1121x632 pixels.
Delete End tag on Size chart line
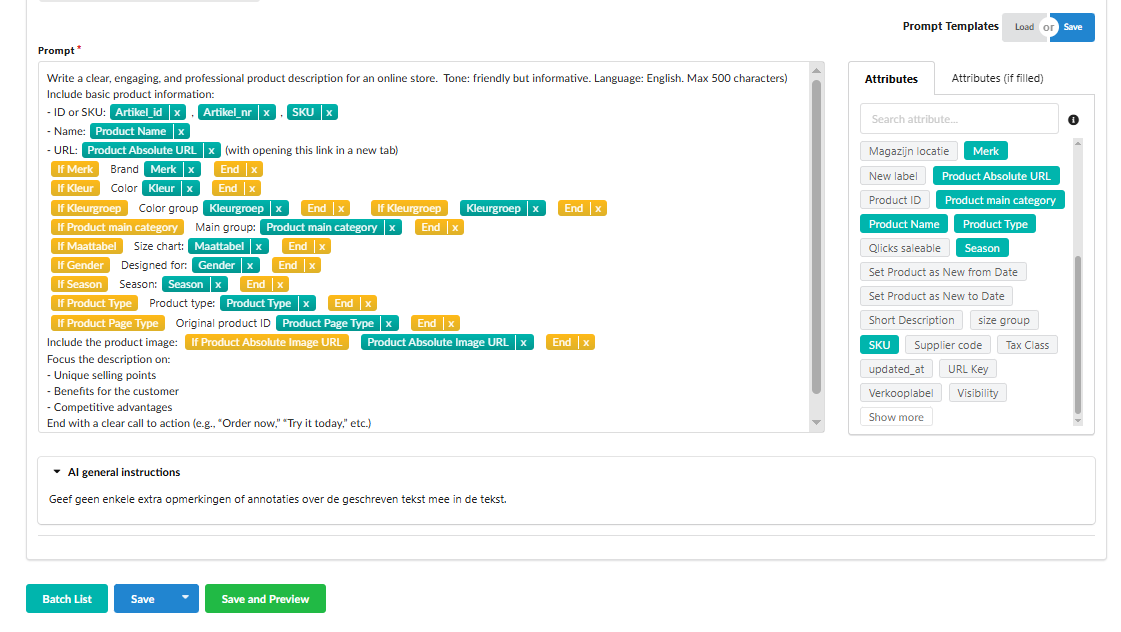click(322, 247)
